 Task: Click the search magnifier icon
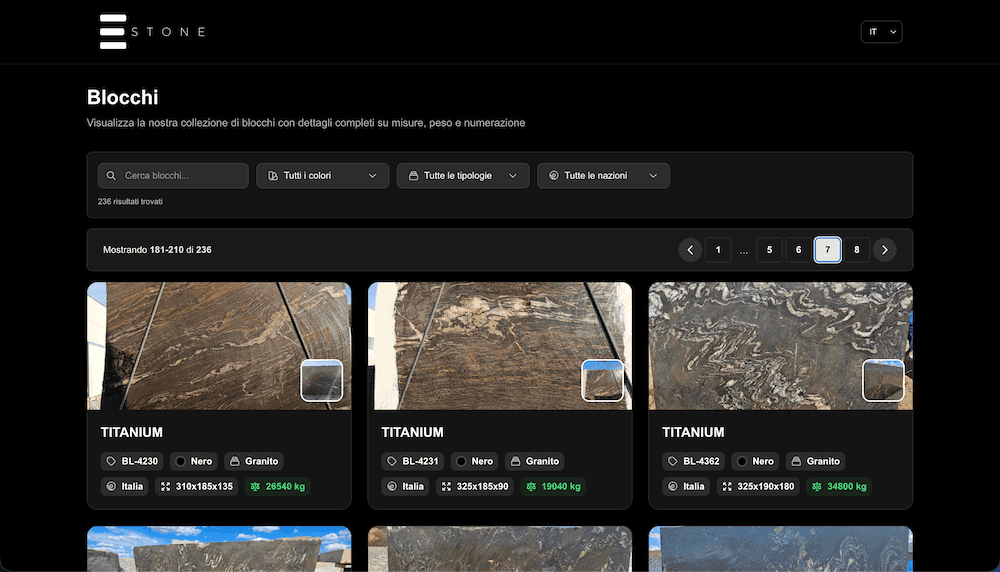click(112, 176)
